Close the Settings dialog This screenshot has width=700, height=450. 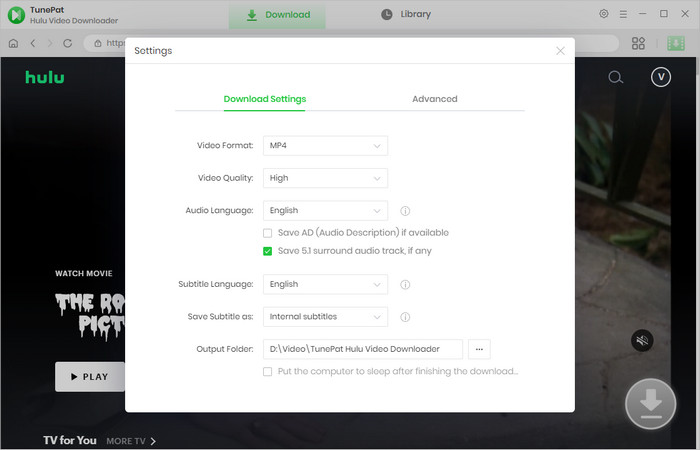(x=560, y=51)
